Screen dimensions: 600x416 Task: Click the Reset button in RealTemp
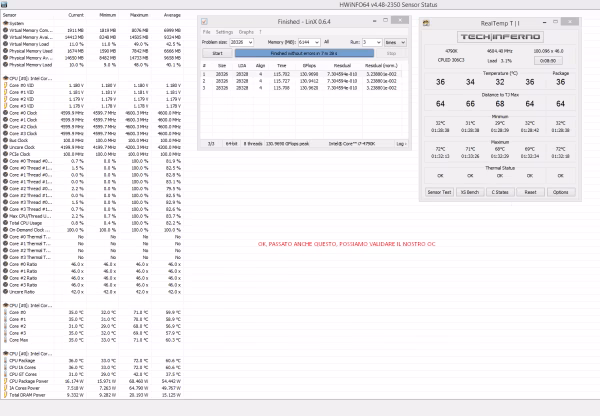coord(530,192)
